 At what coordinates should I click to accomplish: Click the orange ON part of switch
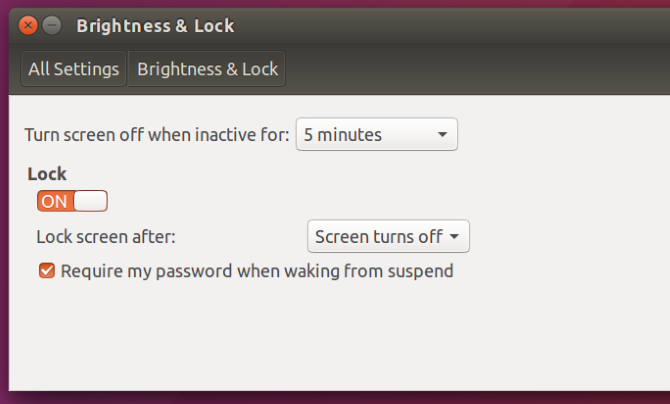(55, 201)
